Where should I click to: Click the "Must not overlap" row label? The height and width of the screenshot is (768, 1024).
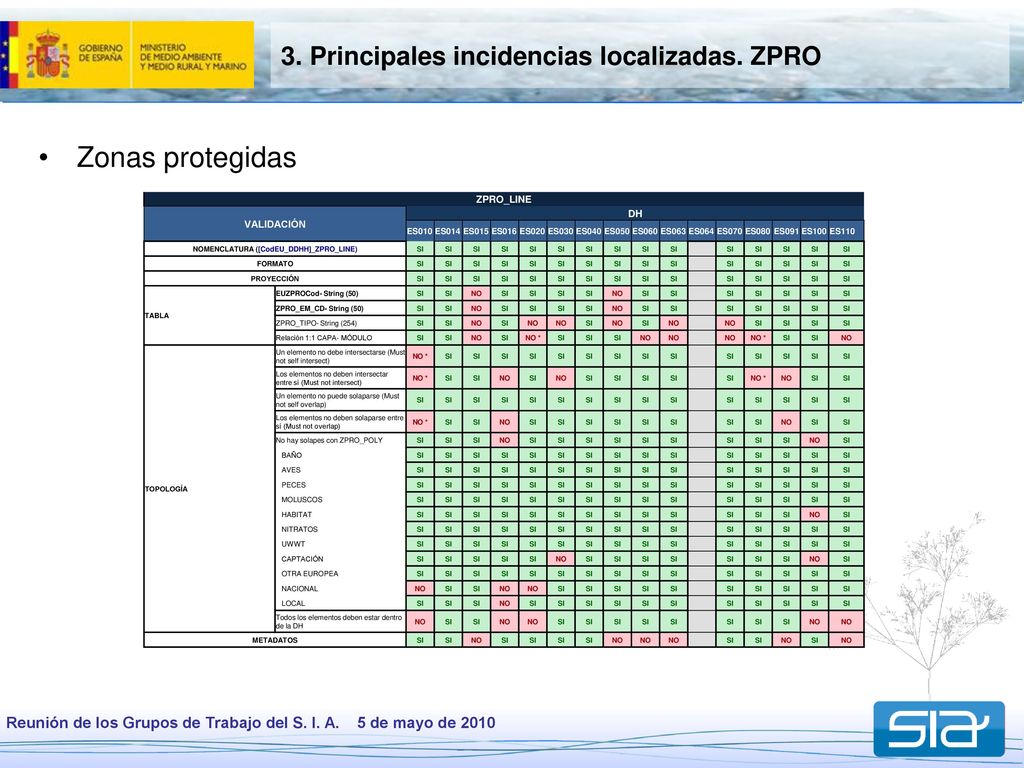click(340, 422)
